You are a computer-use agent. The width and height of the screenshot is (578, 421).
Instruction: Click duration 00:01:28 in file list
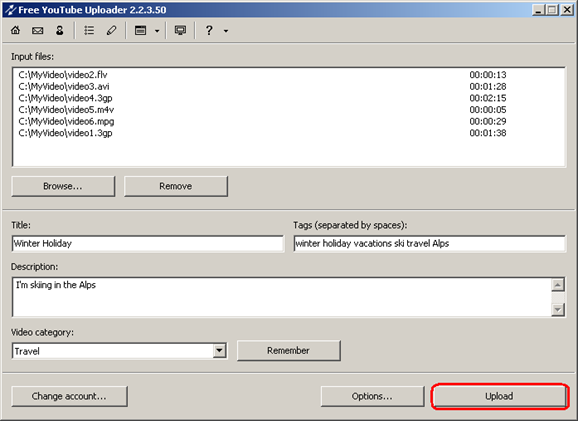488,87
